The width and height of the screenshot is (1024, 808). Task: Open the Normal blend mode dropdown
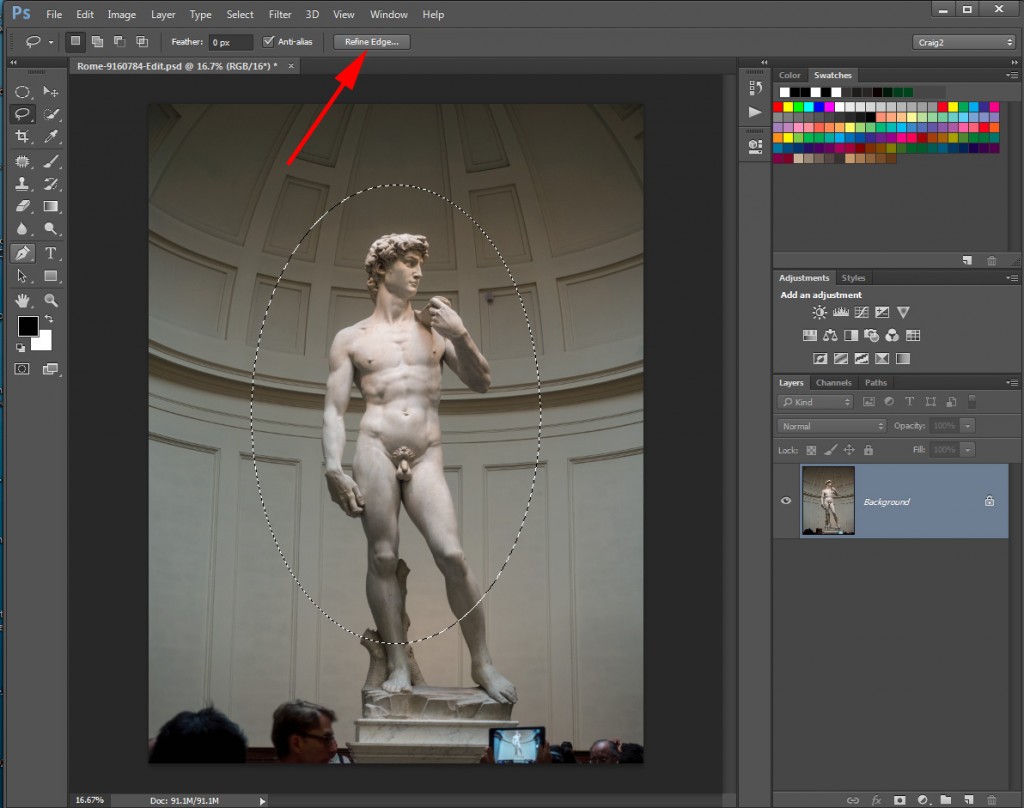coord(831,426)
